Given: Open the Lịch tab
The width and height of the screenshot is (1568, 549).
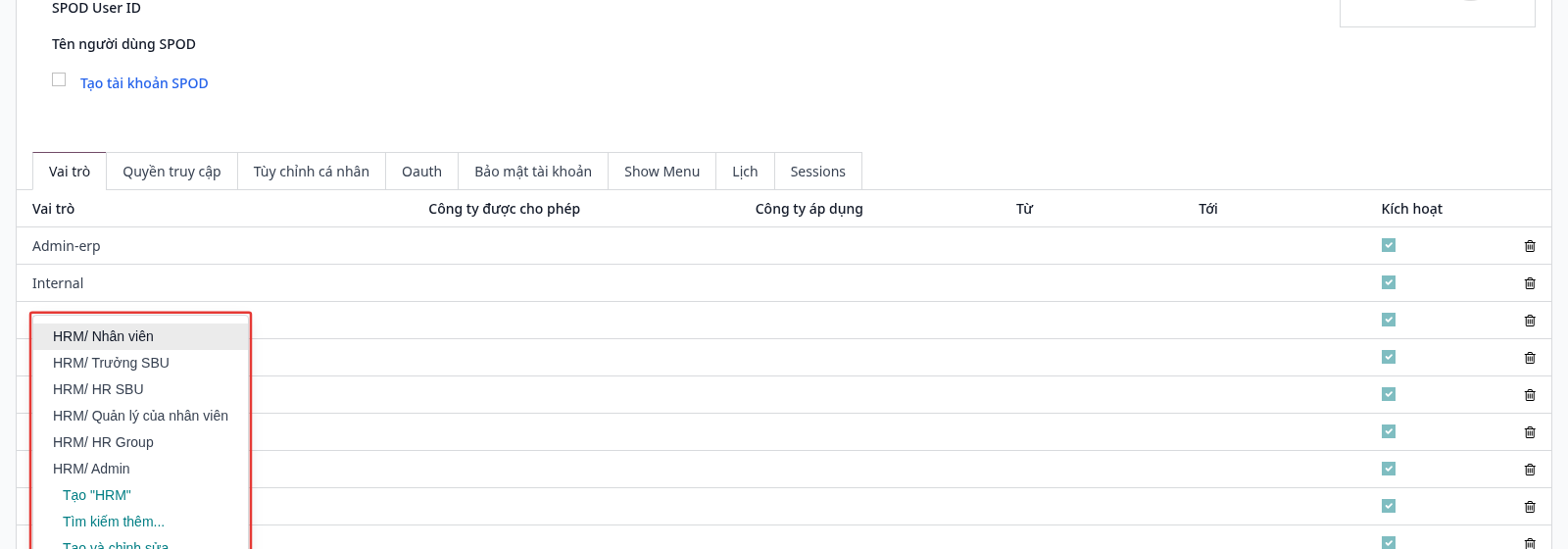Looking at the screenshot, I should (x=745, y=172).
